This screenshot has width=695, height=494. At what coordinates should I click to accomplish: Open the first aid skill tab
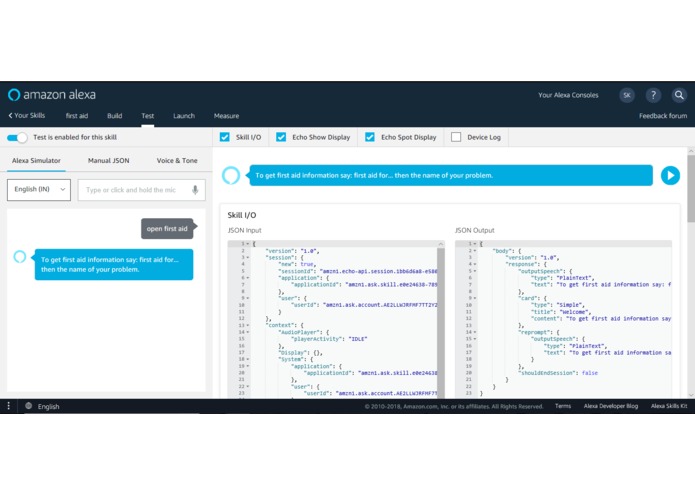pos(77,116)
